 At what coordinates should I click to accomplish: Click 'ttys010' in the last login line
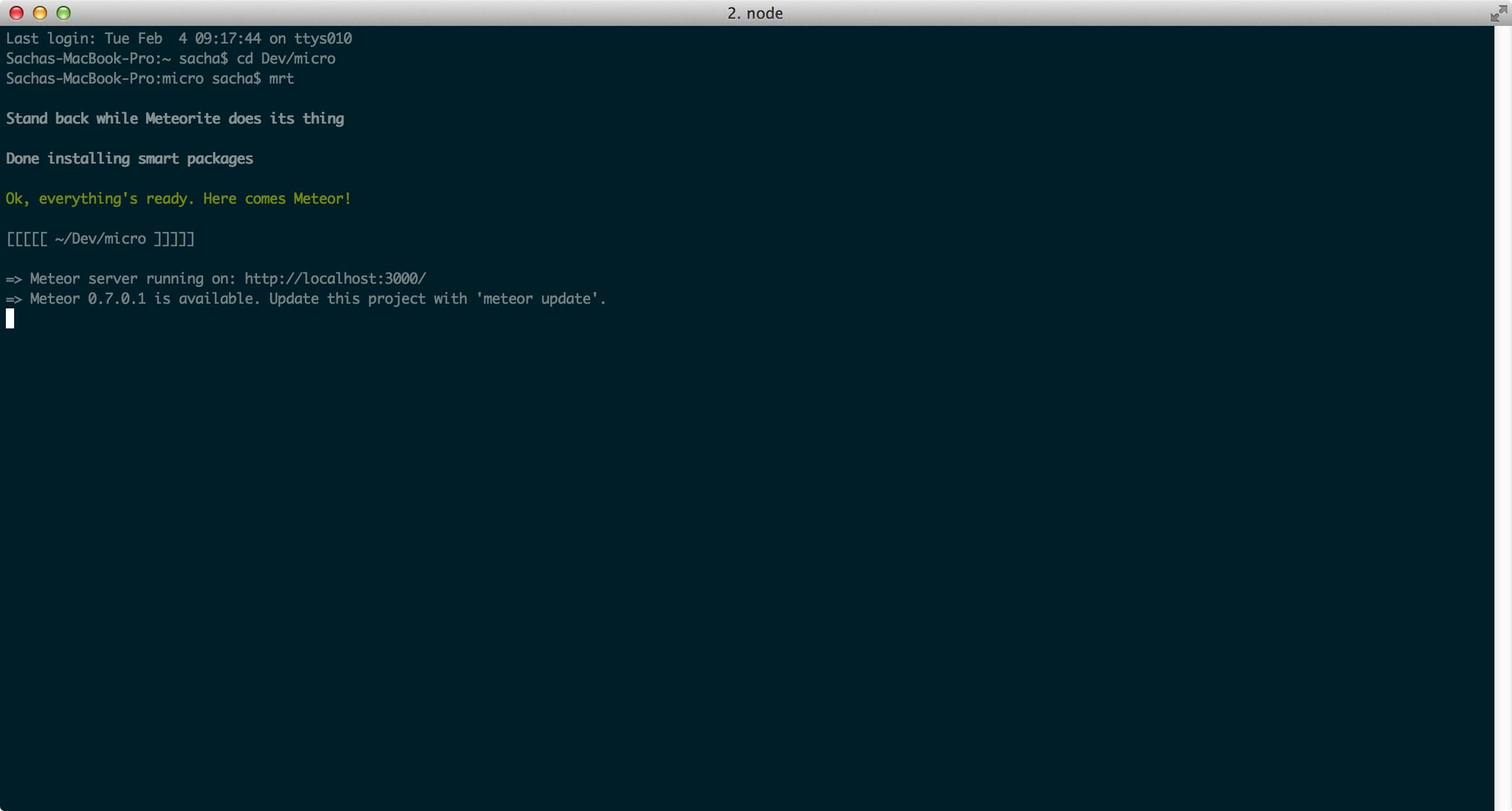pos(323,38)
